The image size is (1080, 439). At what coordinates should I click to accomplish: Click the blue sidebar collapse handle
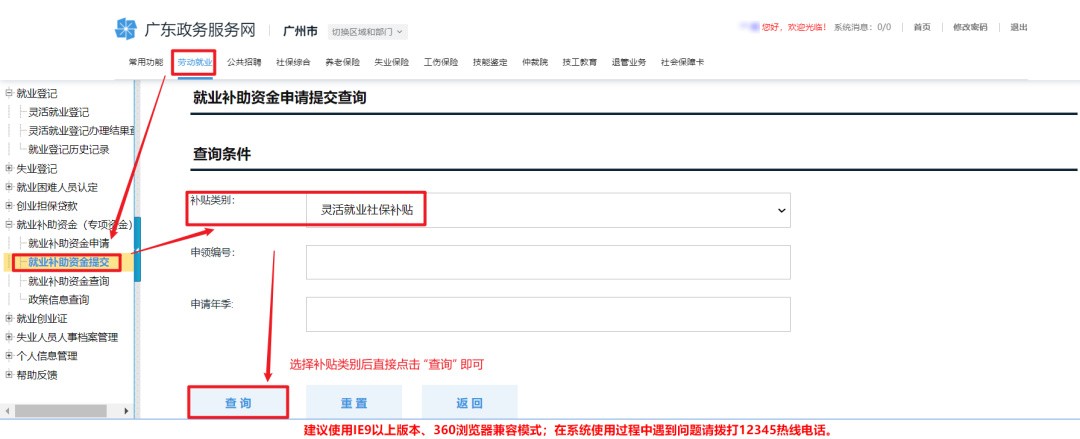[137, 249]
